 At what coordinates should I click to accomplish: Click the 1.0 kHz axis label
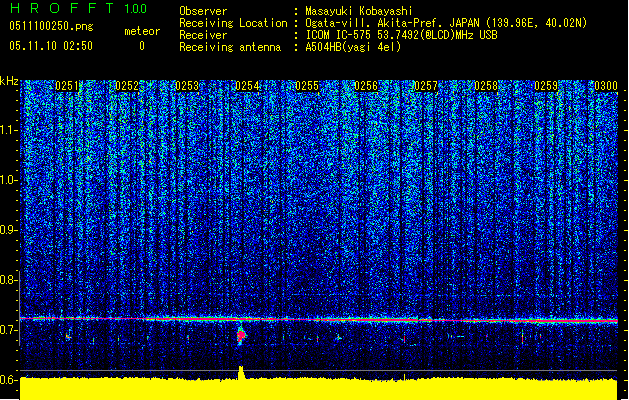pyautogui.click(x=8, y=180)
